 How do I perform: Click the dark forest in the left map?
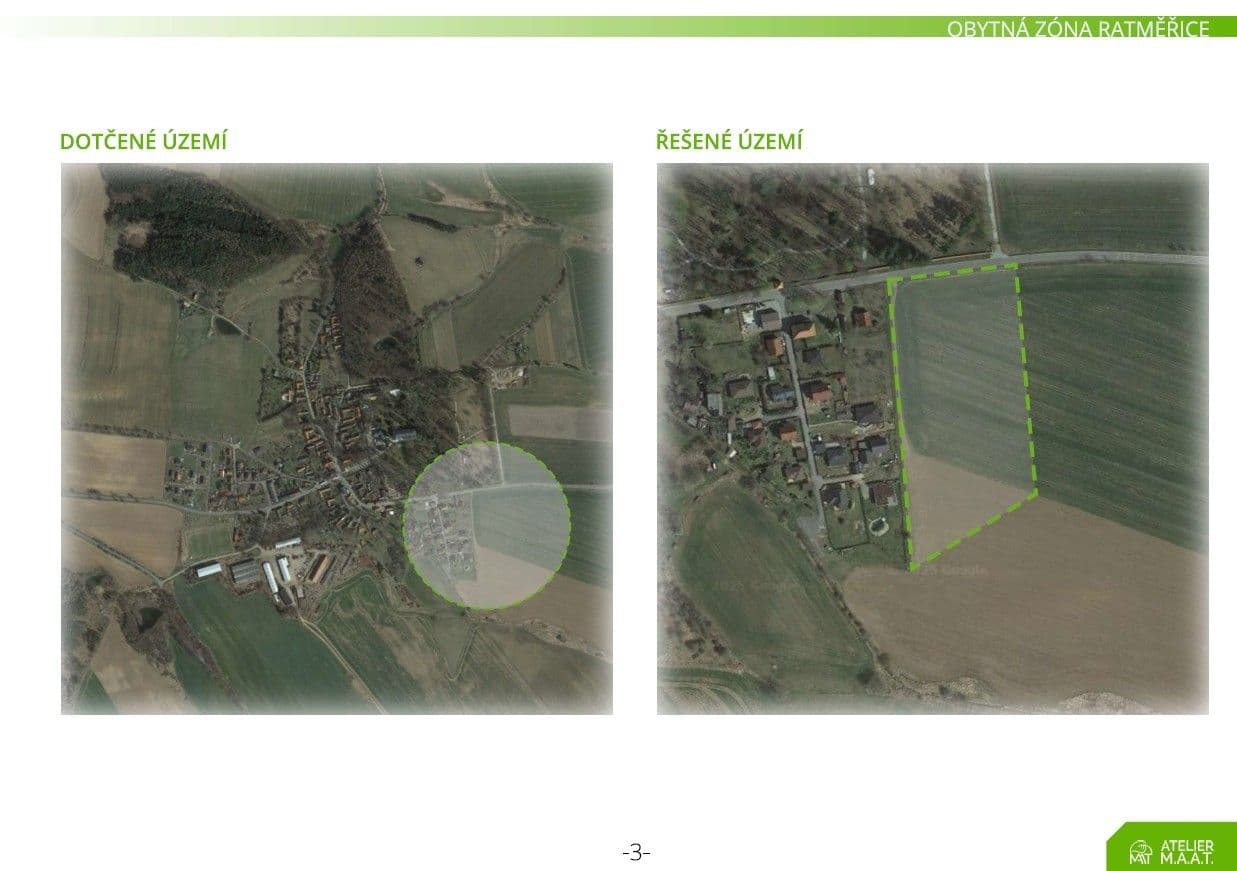[x=200, y=235]
